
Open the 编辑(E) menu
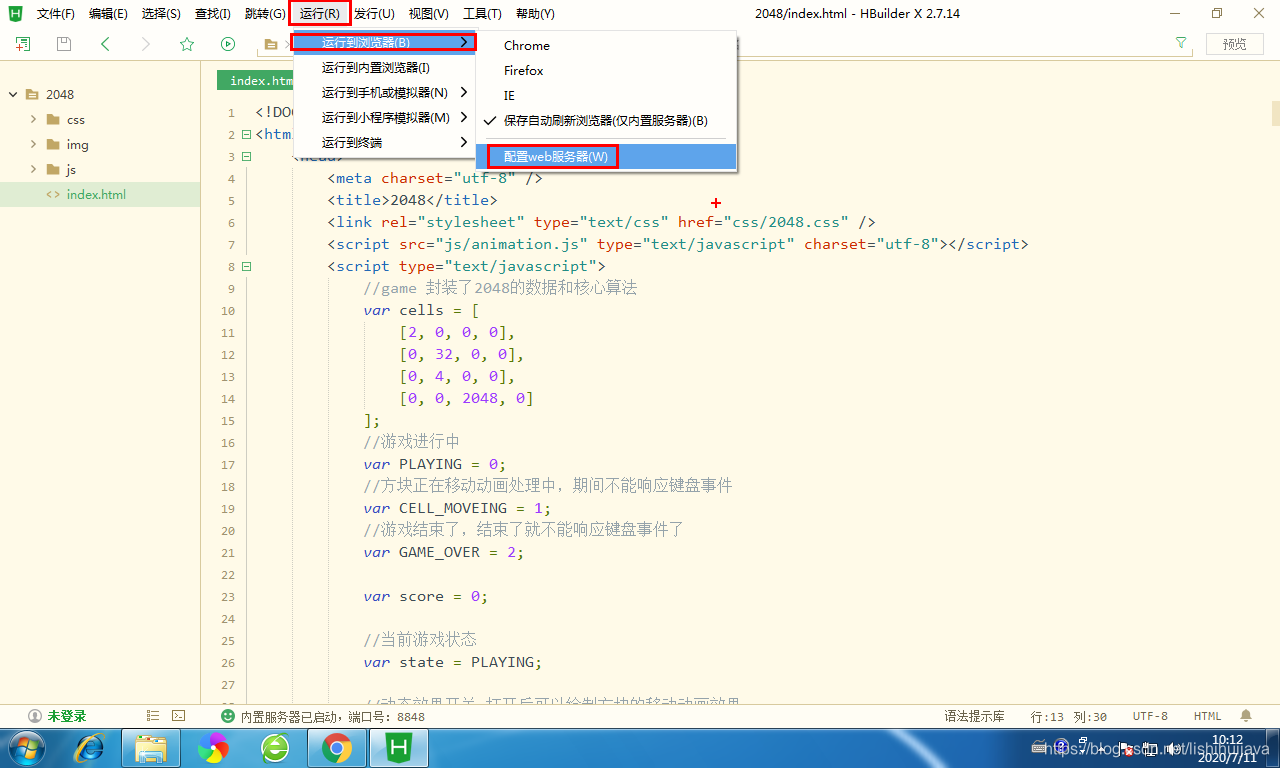pos(108,14)
